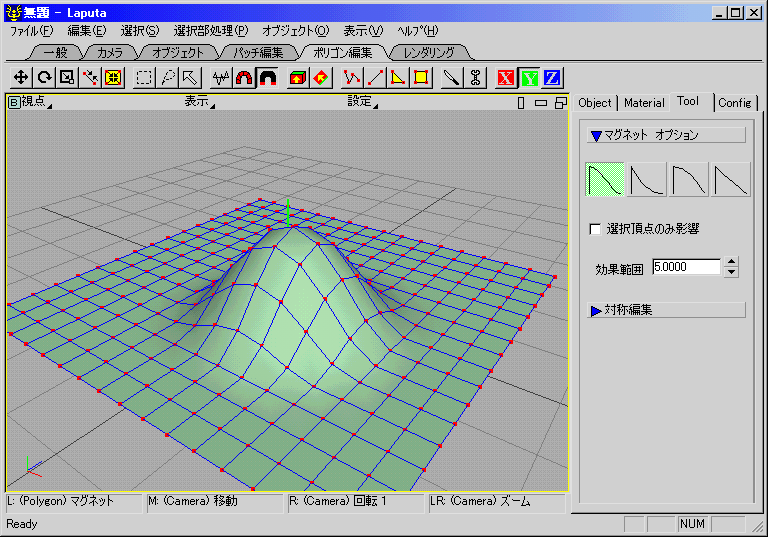Choose the first smooth falloff curve
This screenshot has height=537, width=768.
[604, 179]
